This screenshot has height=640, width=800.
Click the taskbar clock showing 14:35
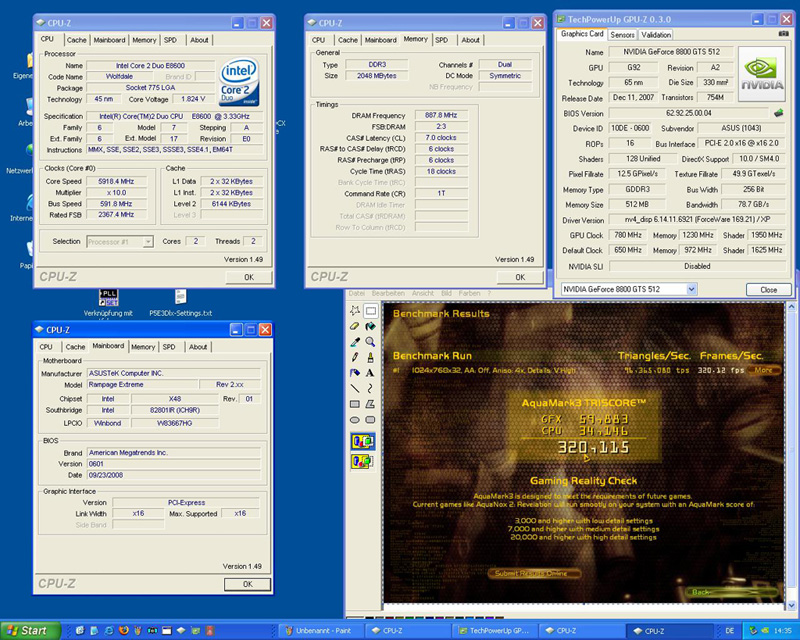(x=782, y=631)
